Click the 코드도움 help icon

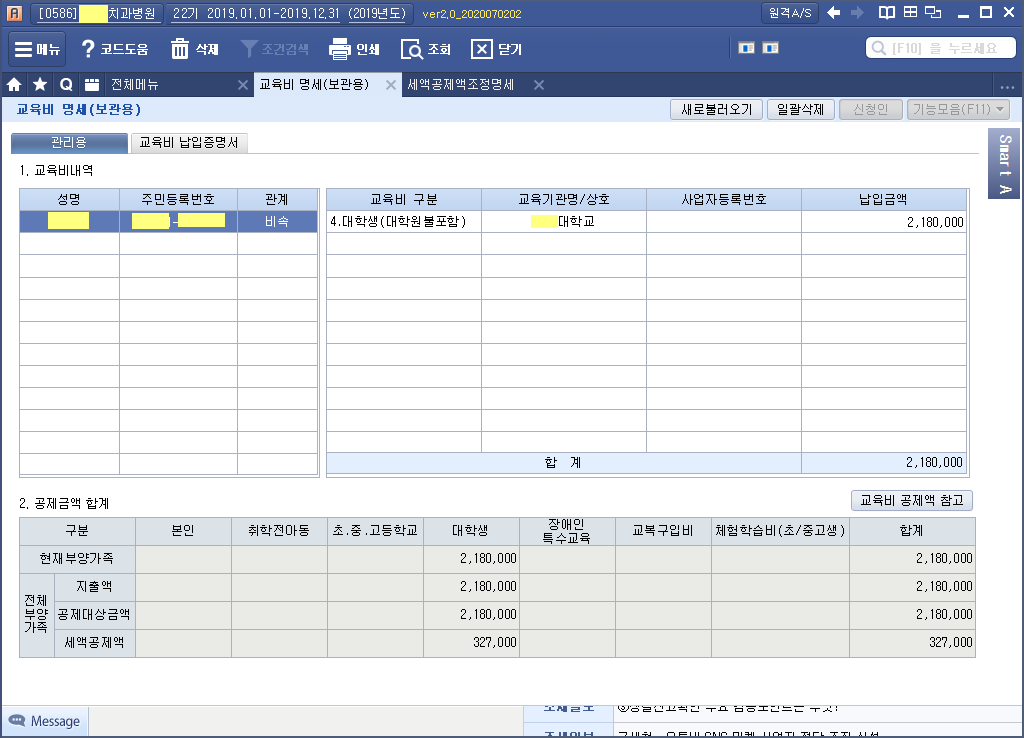click(88, 49)
